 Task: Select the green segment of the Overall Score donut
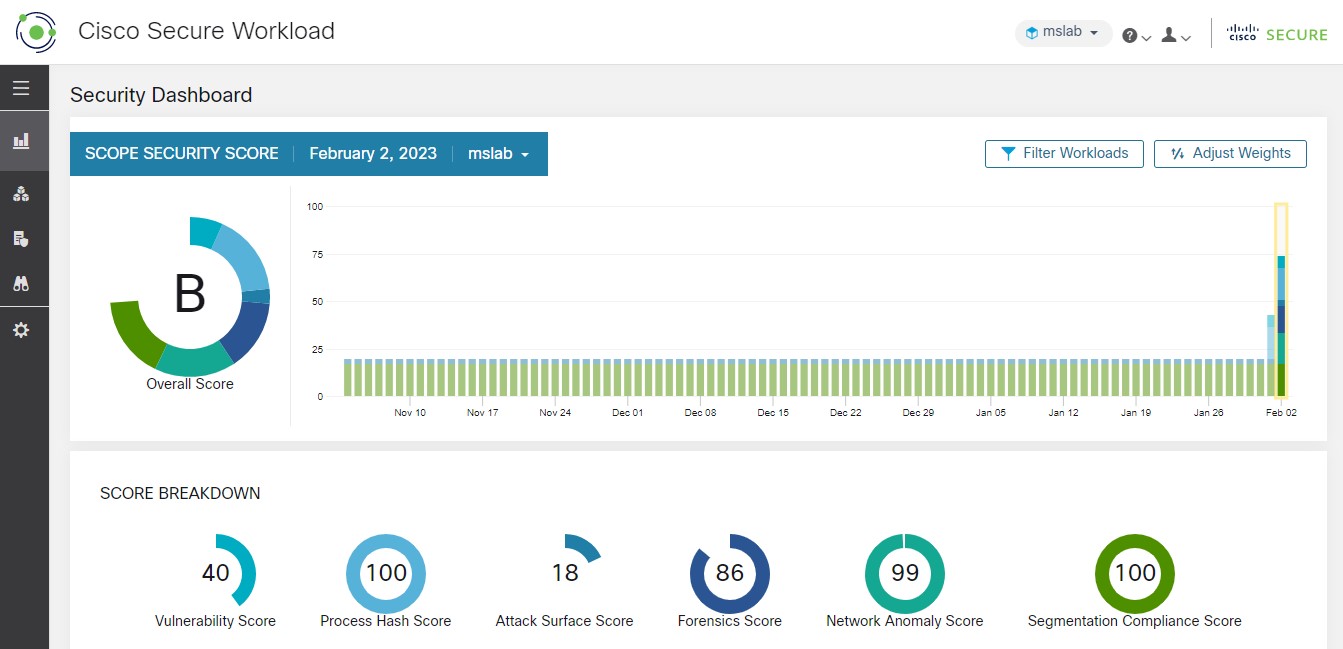(136, 333)
